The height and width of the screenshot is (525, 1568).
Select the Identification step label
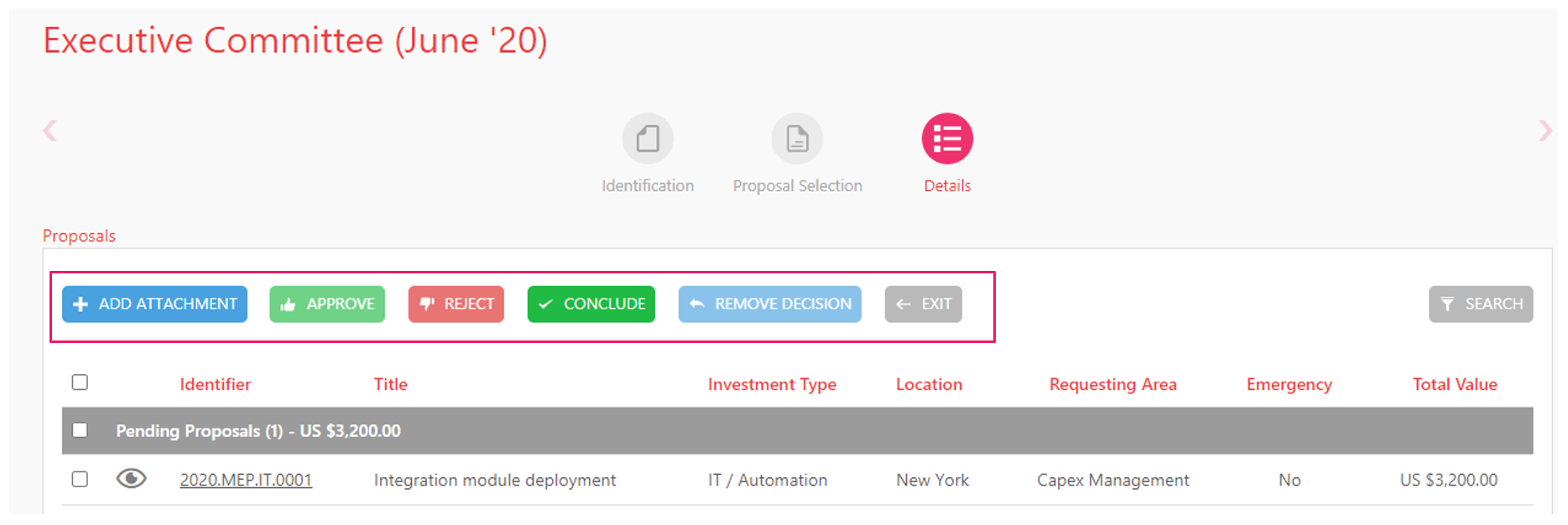click(648, 185)
